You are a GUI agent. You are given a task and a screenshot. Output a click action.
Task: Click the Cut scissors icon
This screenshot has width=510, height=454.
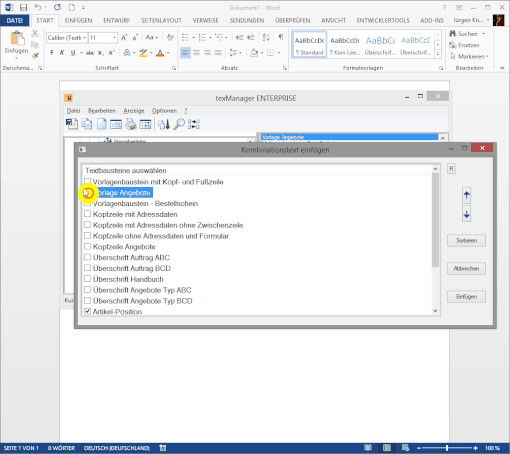(x=35, y=34)
